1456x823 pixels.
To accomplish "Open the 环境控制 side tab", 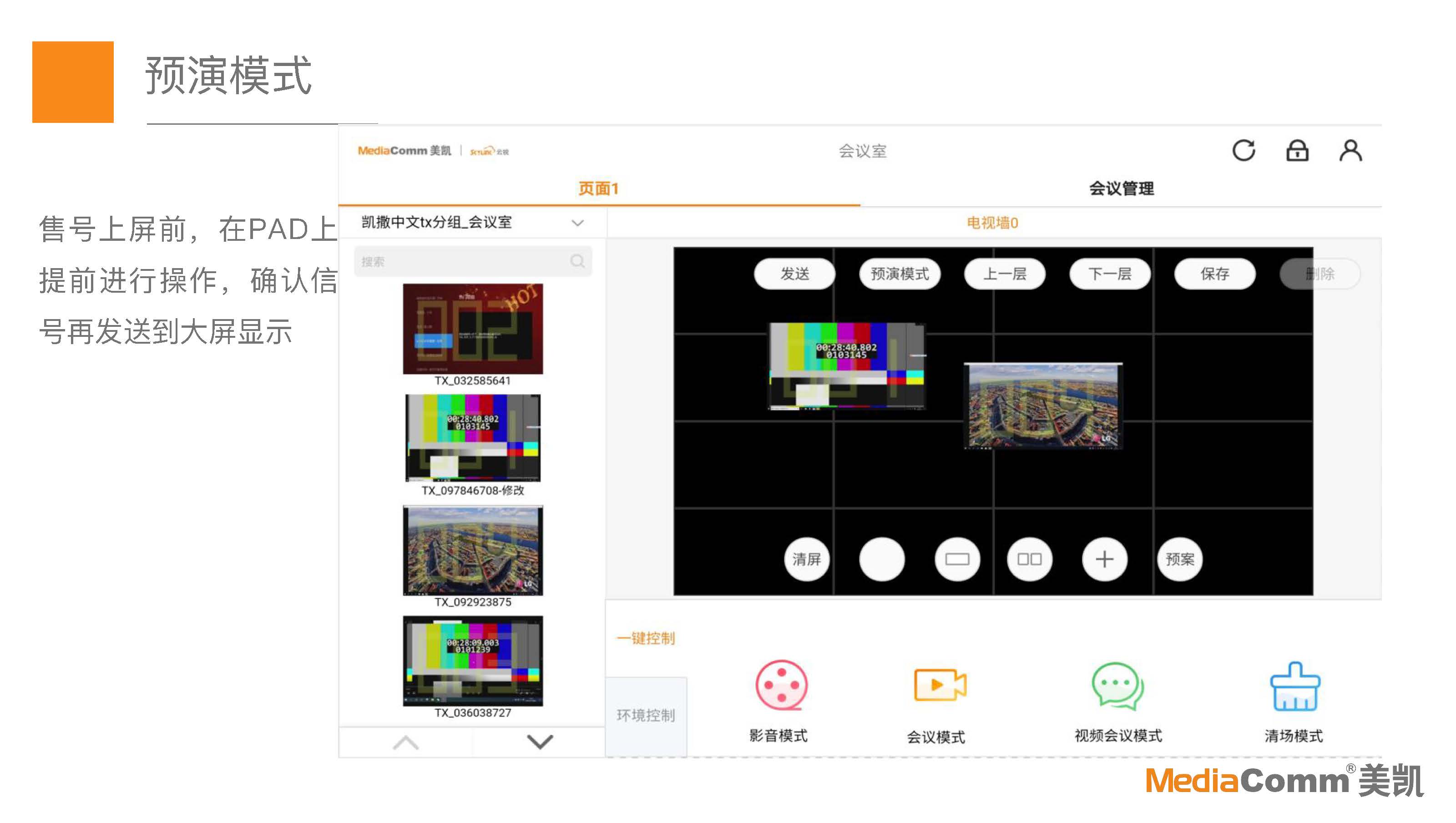I will [x=646, y=716].
